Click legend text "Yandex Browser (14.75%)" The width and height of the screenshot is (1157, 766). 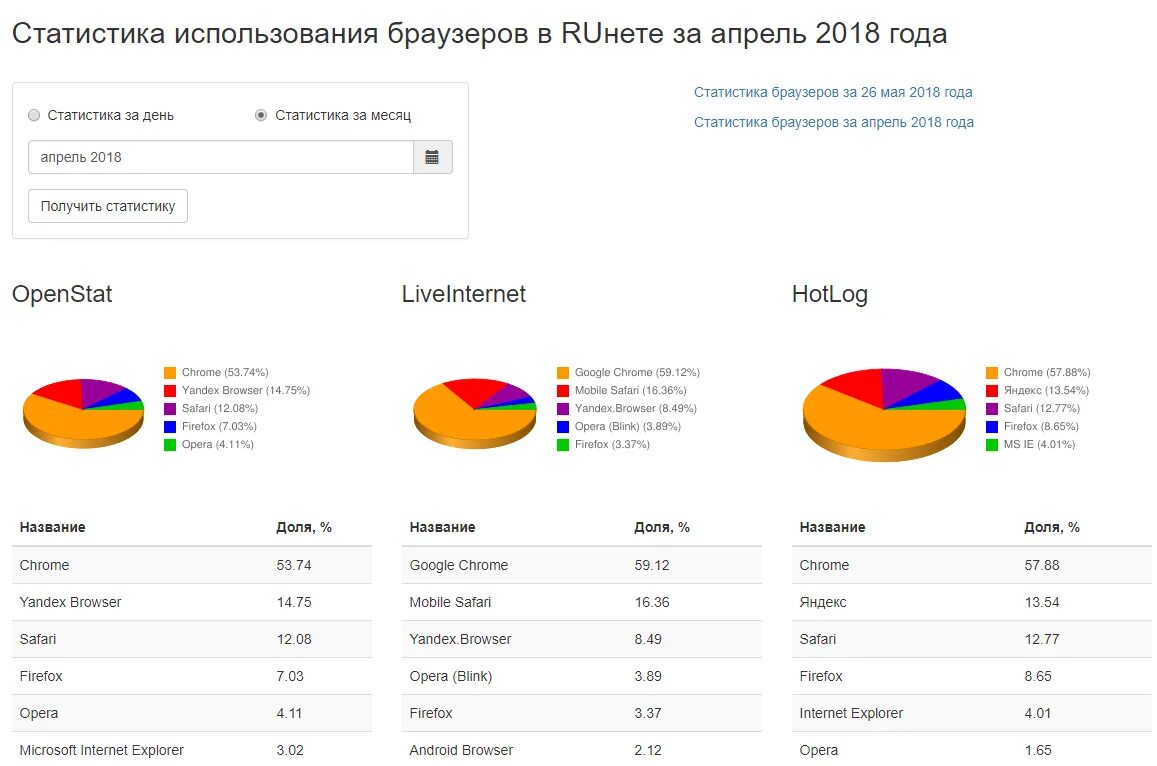click(x=246, y=390)
